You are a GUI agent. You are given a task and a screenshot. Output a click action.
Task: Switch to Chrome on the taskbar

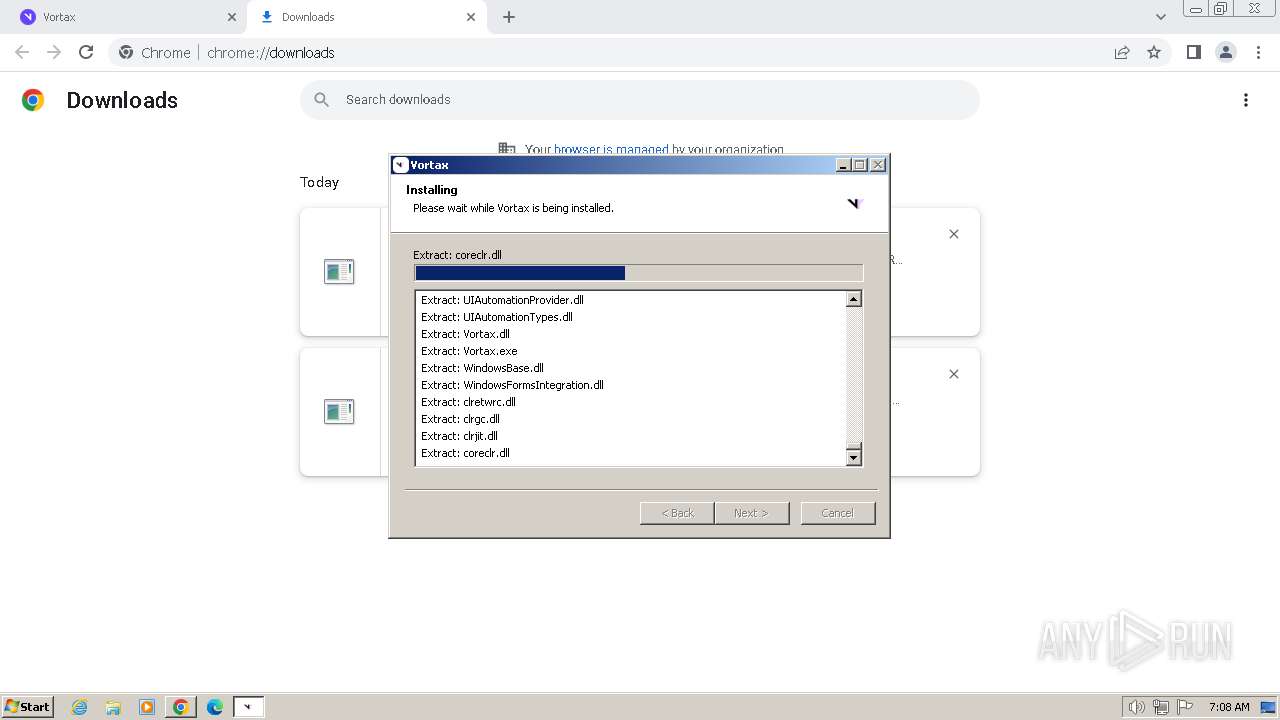pyautogui.click(x=181, y=707)
